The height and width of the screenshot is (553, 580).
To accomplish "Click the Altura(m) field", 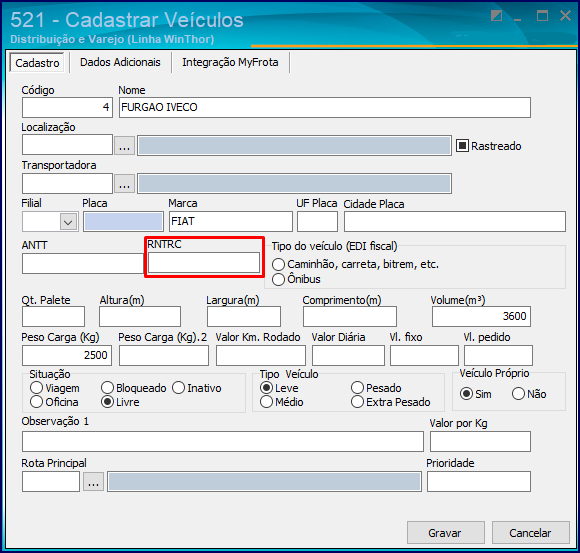I will pyautogui.click(x=140, y=316).
